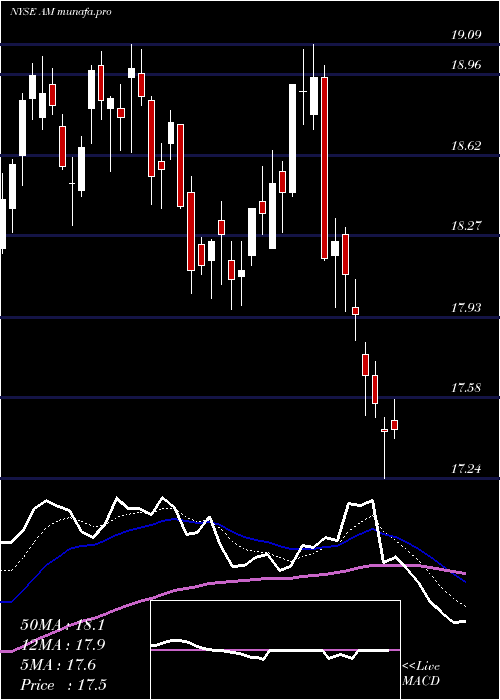Select the 18.27 price level label

466,225
